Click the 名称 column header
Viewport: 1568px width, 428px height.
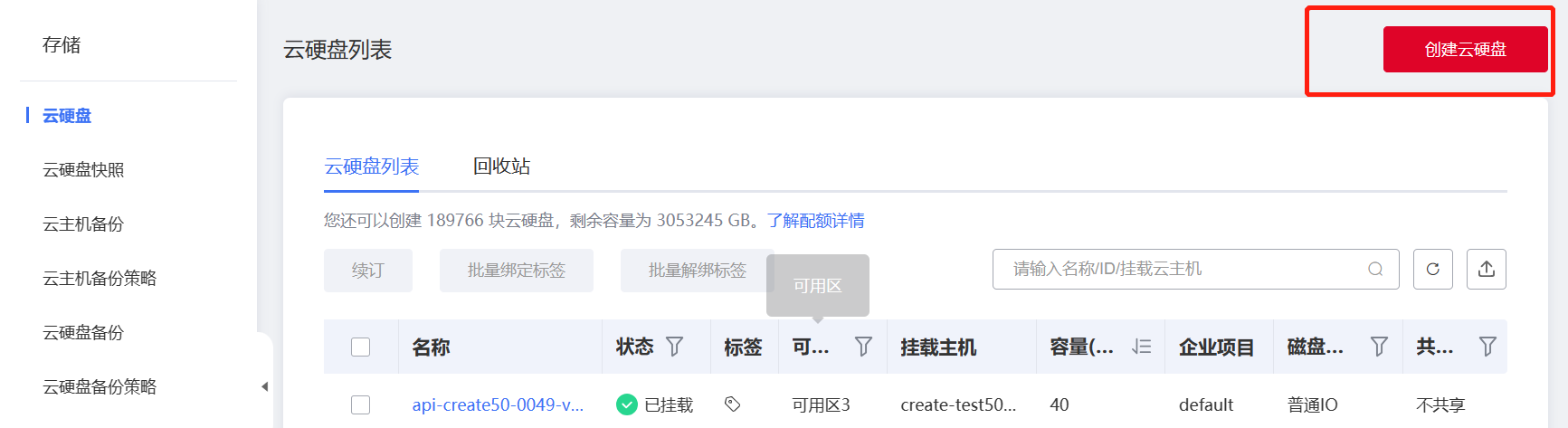(x=431, y=347)
